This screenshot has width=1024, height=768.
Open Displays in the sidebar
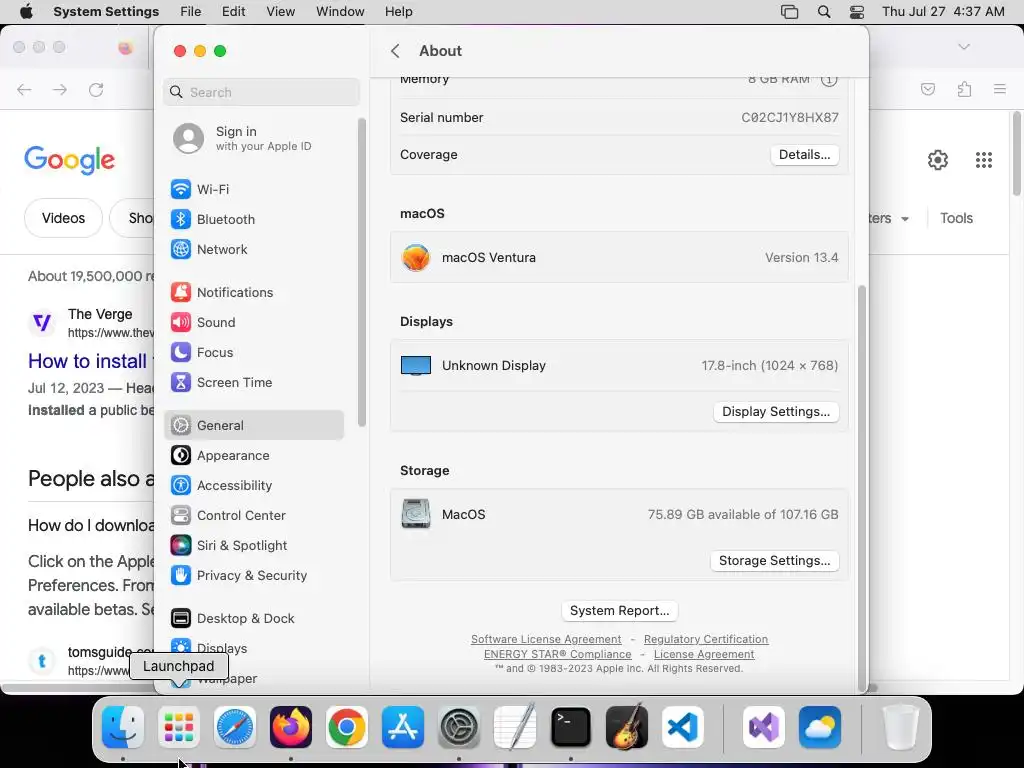pos(253,648)
